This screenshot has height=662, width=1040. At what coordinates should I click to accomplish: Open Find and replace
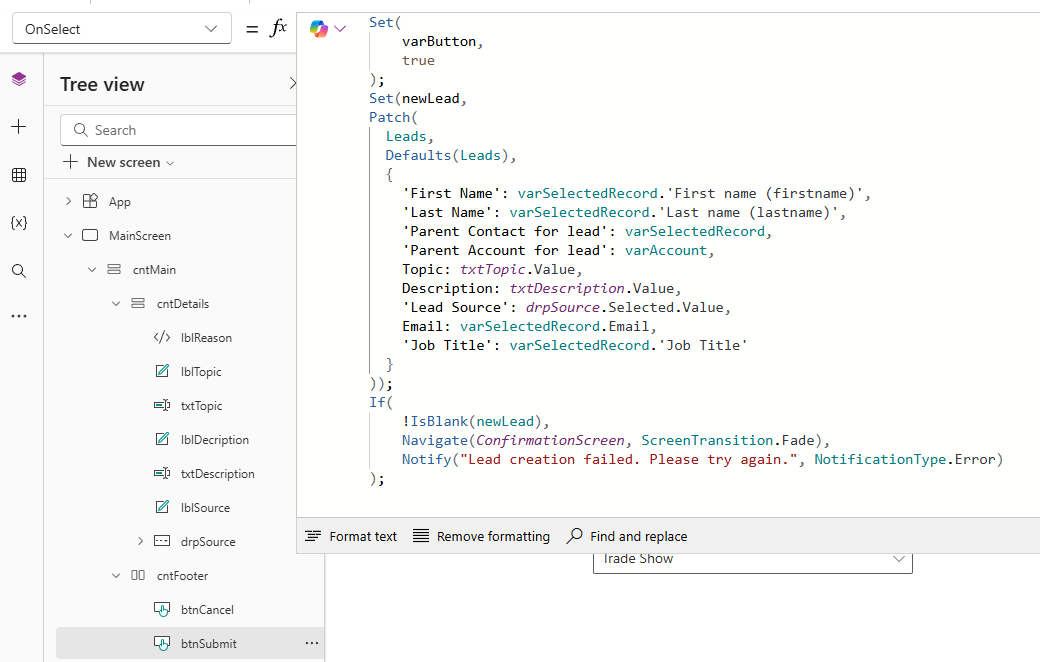point(627,537)
